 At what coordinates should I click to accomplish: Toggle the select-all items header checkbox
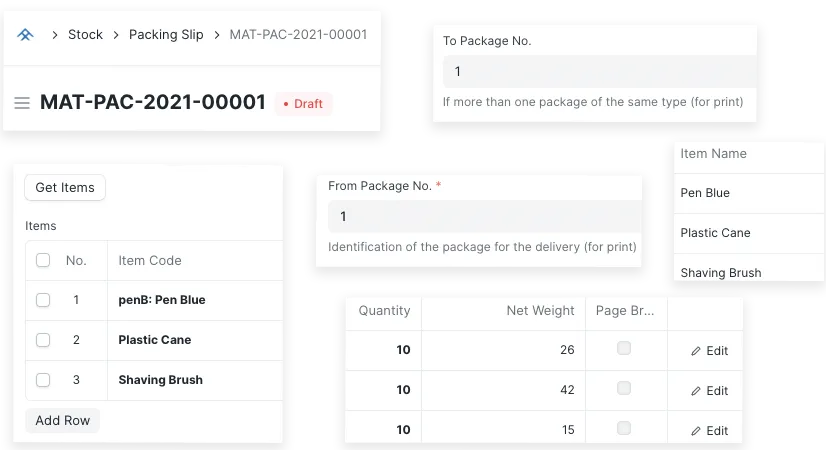43,261
